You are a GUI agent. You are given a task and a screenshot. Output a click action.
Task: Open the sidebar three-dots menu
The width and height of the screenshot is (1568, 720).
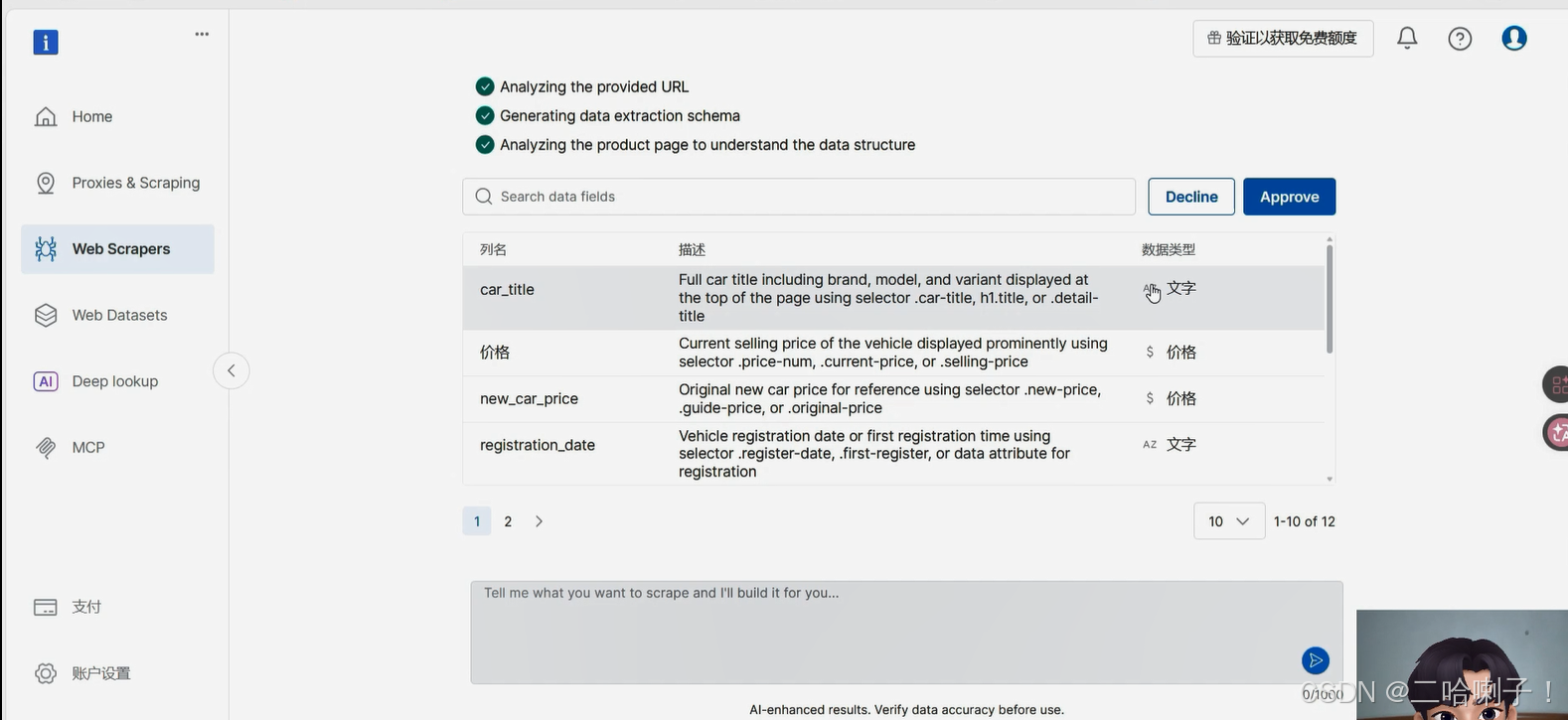(x=202, y=34)
